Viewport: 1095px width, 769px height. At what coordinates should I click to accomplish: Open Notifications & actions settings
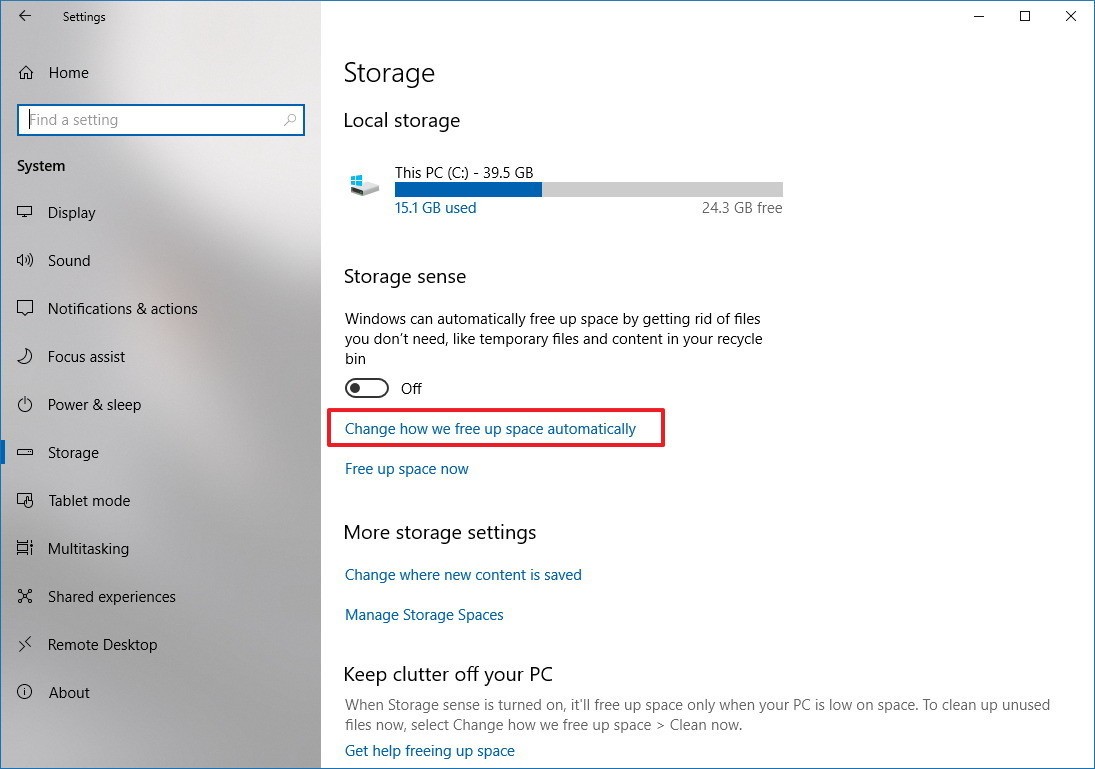pos(122,309)
